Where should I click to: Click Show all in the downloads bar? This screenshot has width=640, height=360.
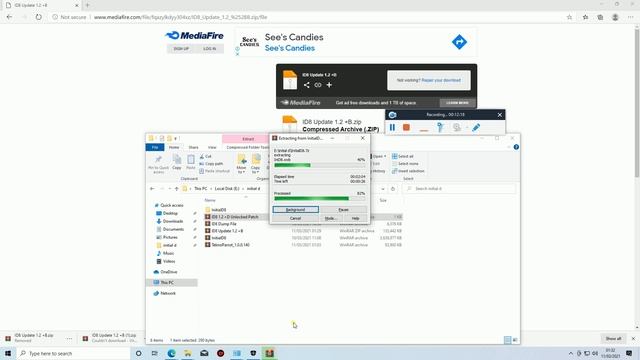[613, 339]
